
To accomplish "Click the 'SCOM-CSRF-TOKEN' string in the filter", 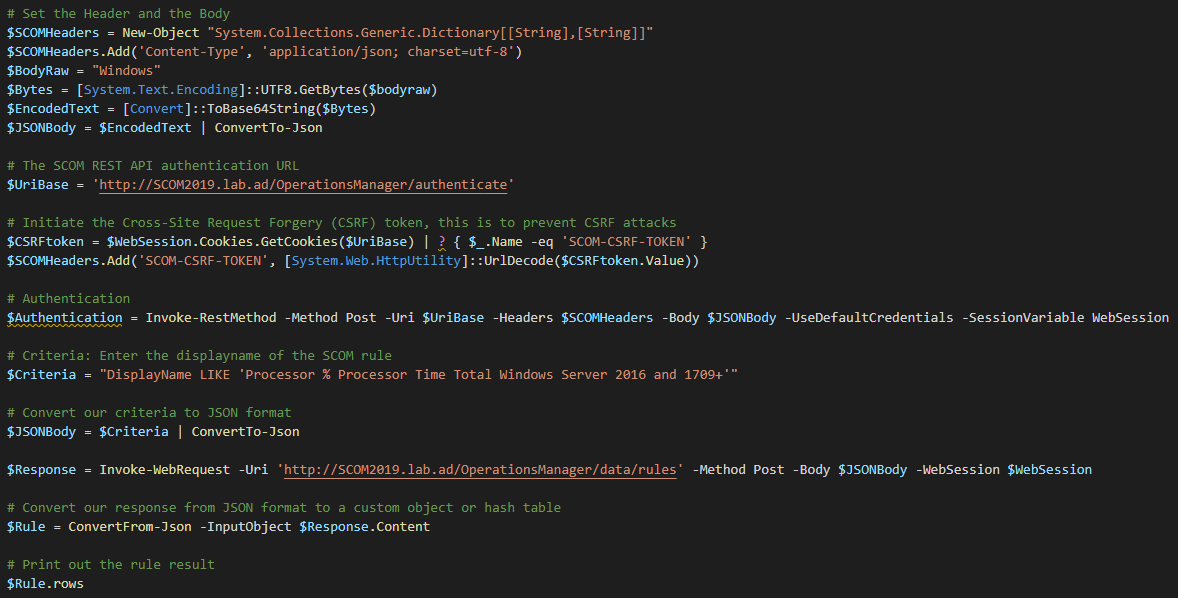I will [x=627, y=242].
